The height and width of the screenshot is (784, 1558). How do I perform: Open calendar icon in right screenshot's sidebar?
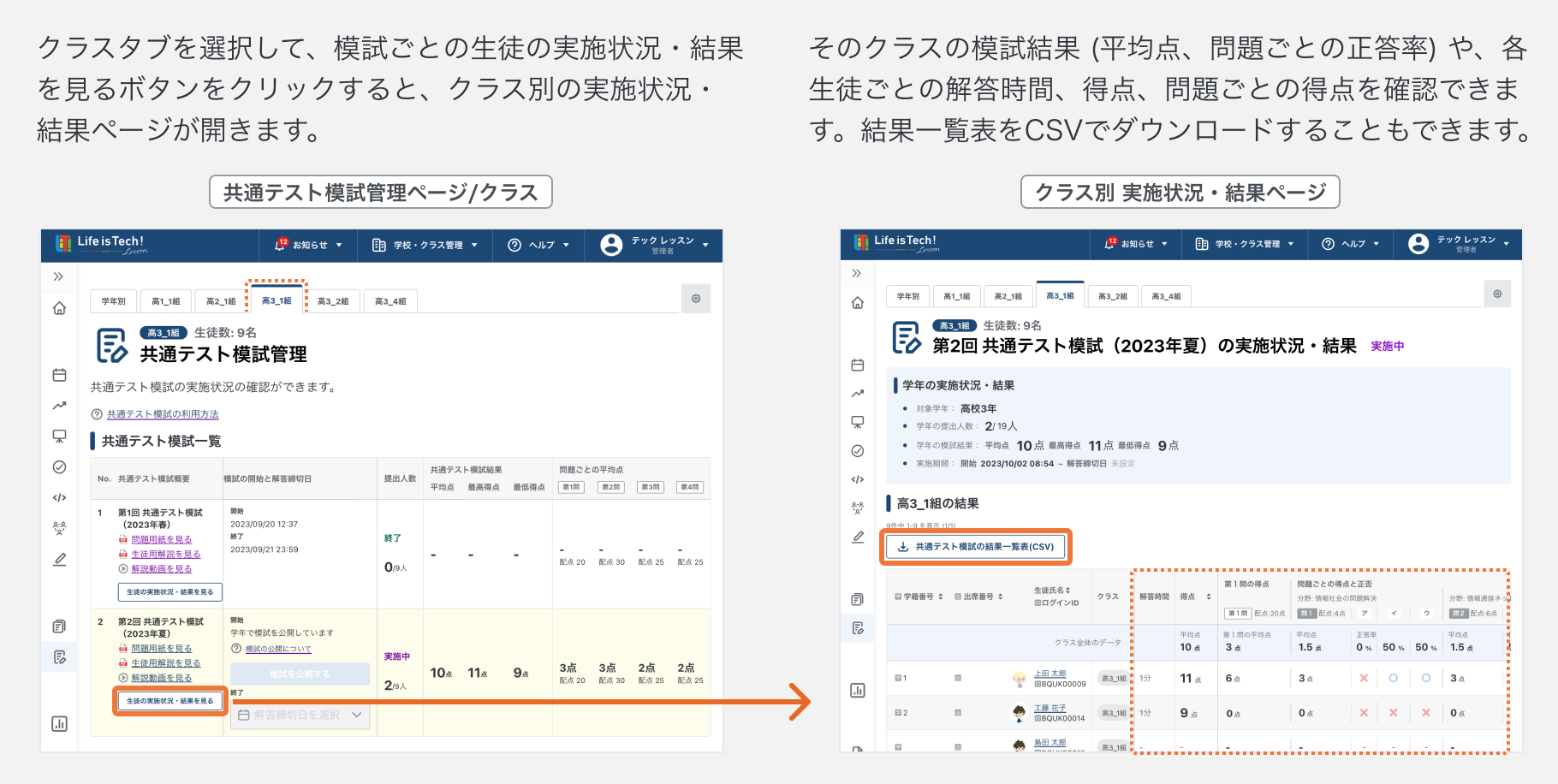coord(858,365)
